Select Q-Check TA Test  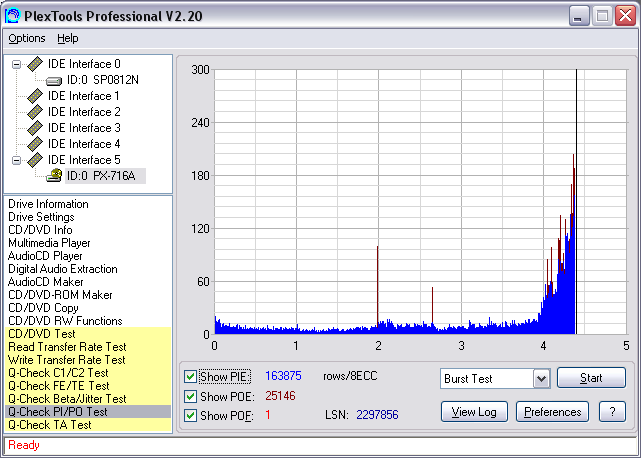(88, 425)
